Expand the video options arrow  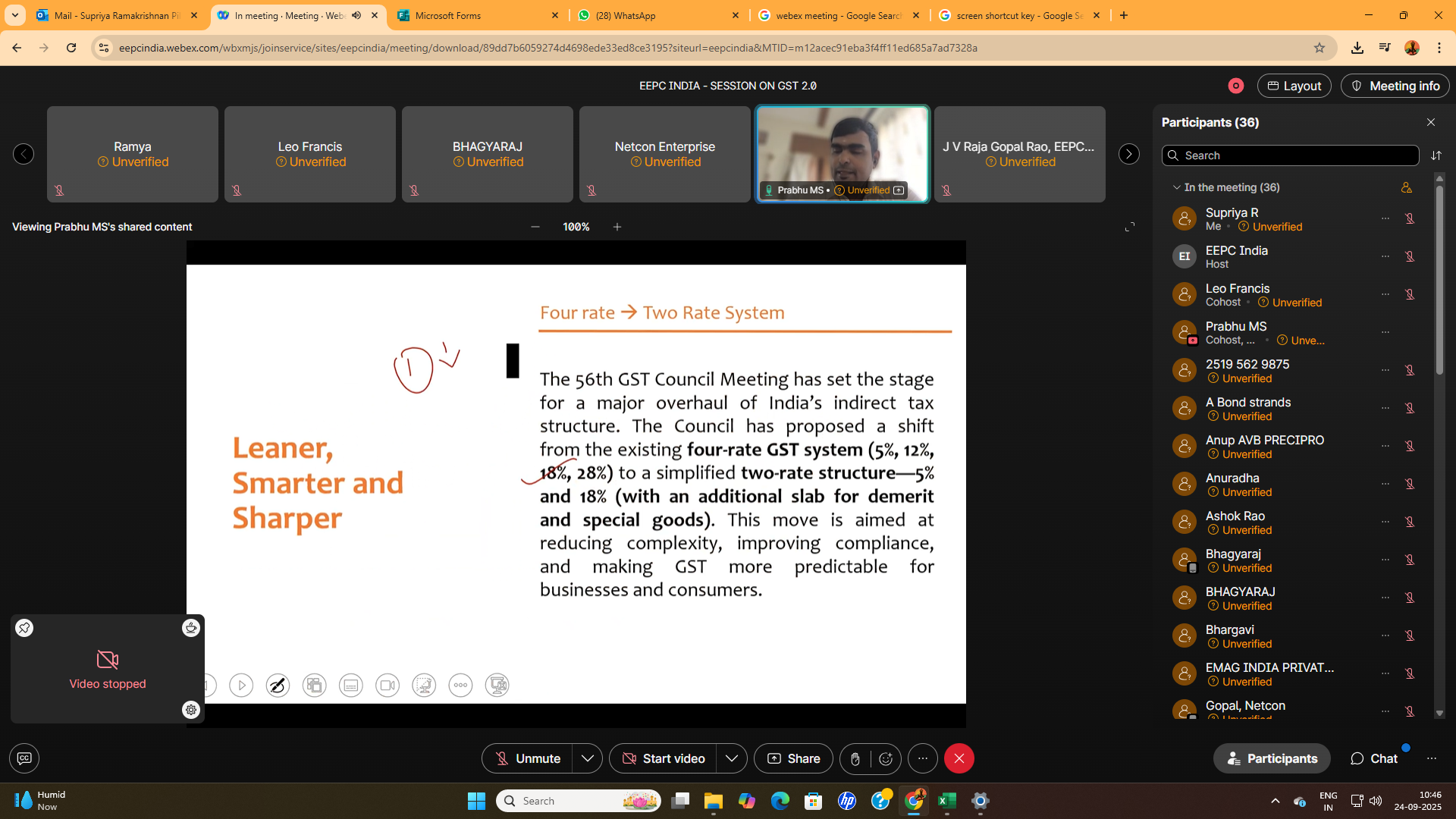732,759
